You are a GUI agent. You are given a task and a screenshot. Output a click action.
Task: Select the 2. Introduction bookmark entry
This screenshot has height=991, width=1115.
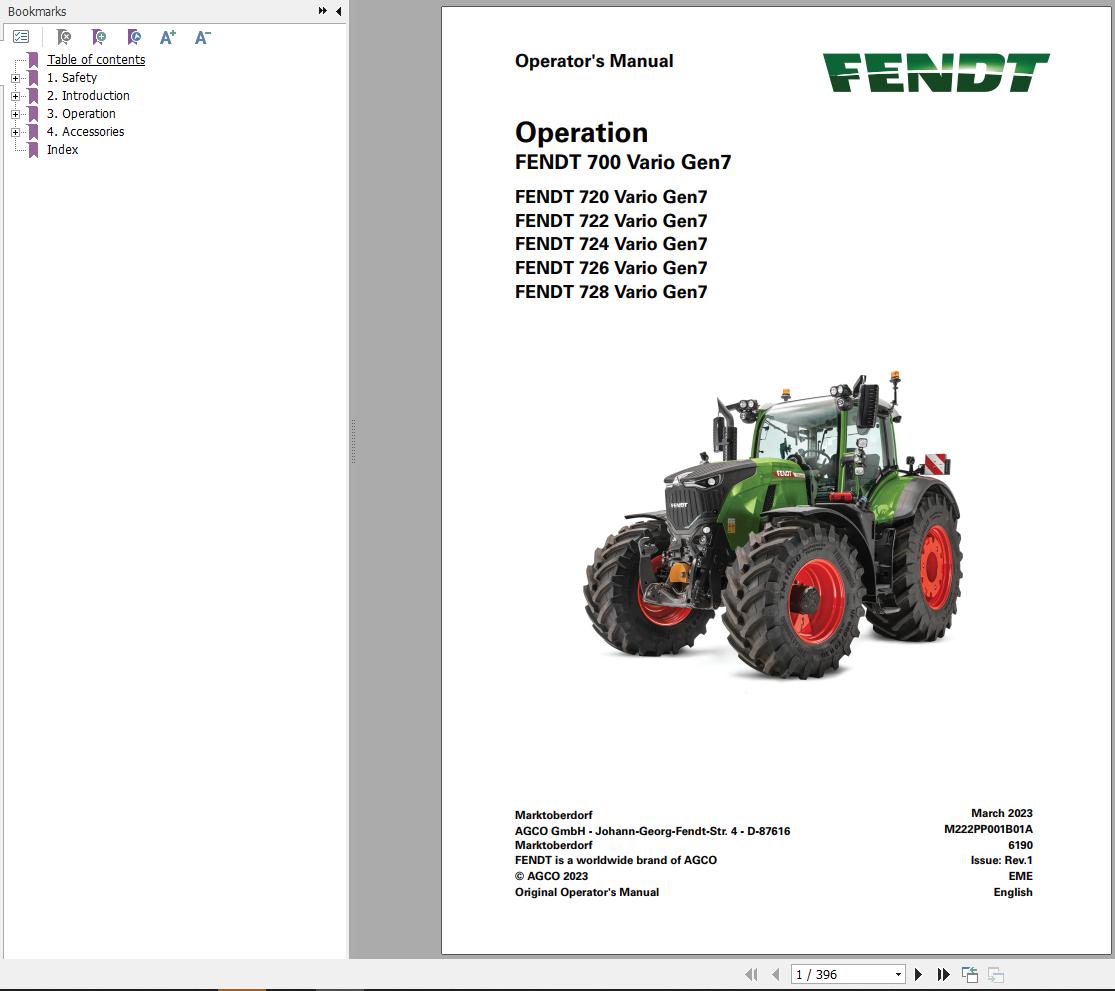click(x=88, y=95)
